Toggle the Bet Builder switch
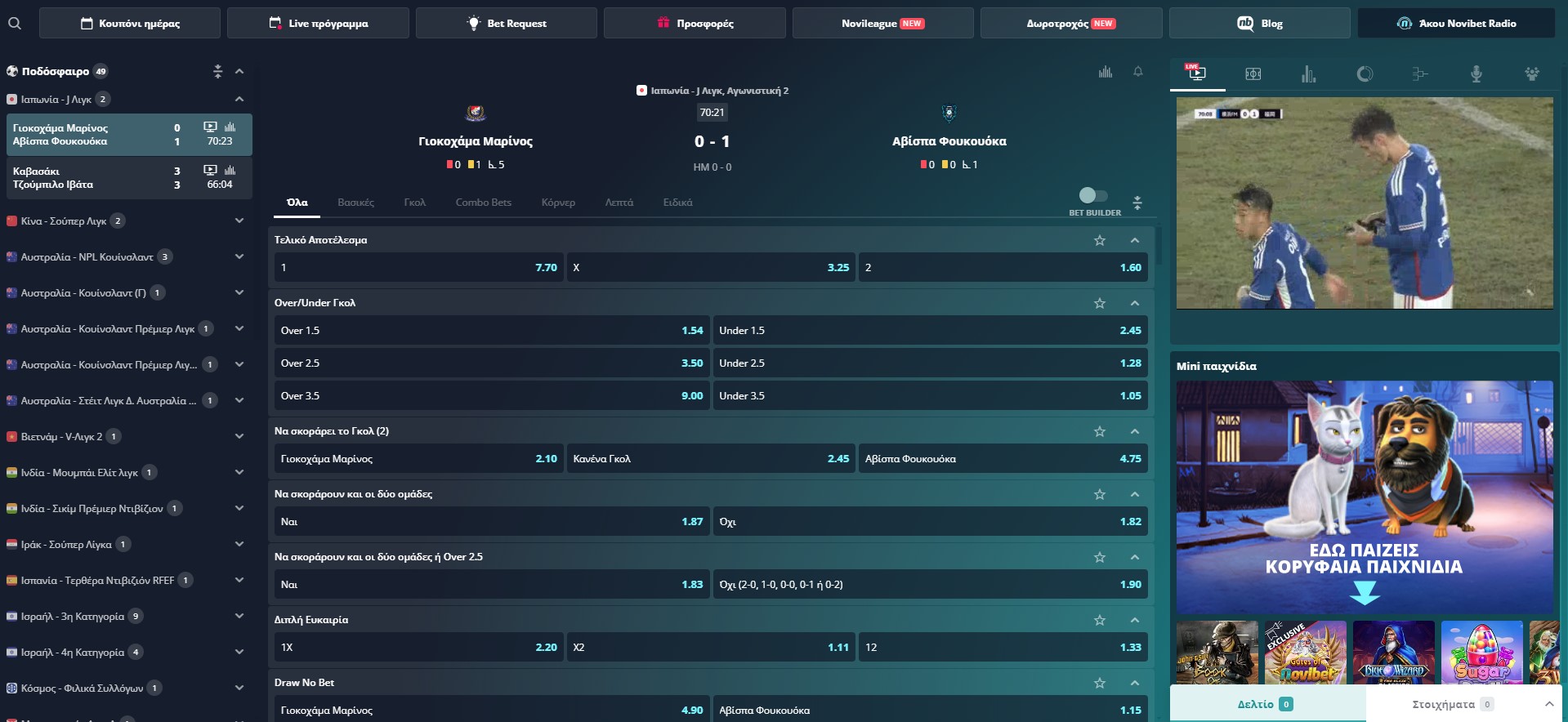This screenshot has width=1568, height=722. (1093, 195)
